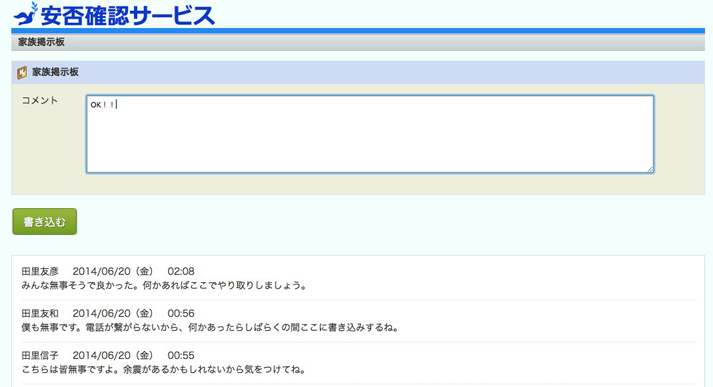
Task: Click the 安否確認サービス title logo
Action: pyautogui.click(x=127, y=15)
